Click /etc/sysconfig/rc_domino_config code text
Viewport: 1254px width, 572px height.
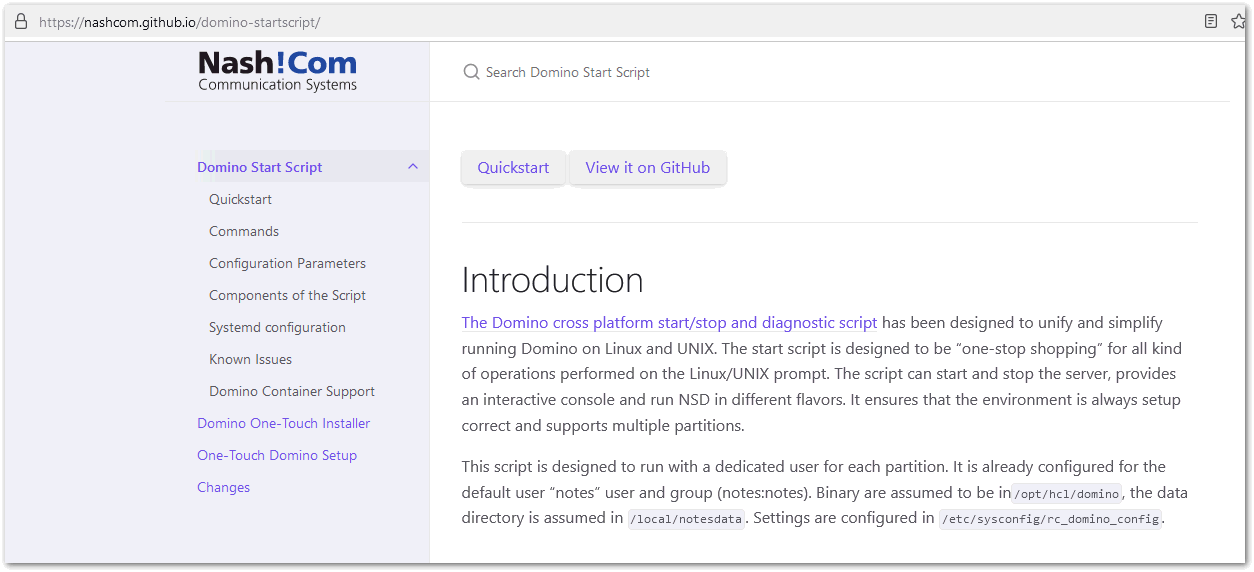pos(1050,519)
